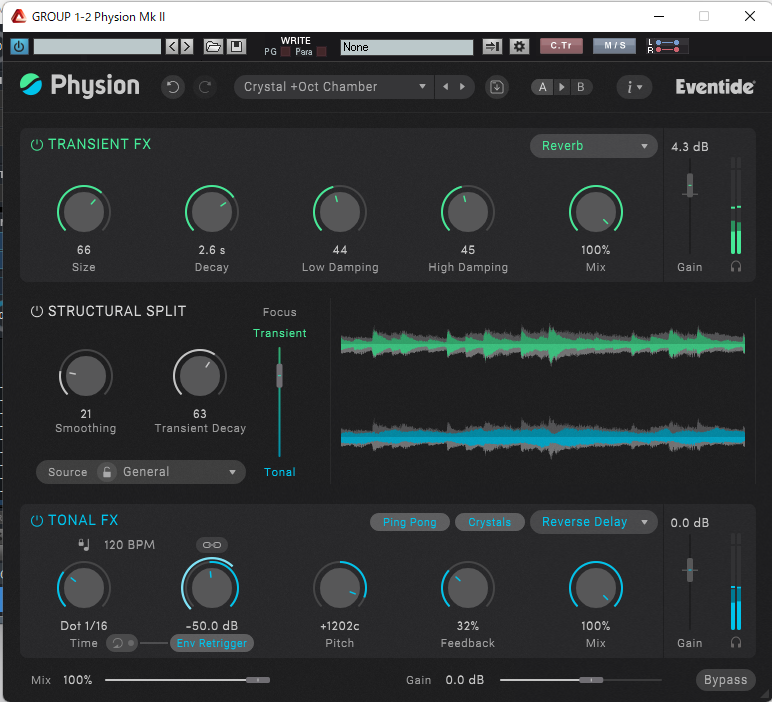
Task: Click the Smoothing knob
Action: point(86,375)
